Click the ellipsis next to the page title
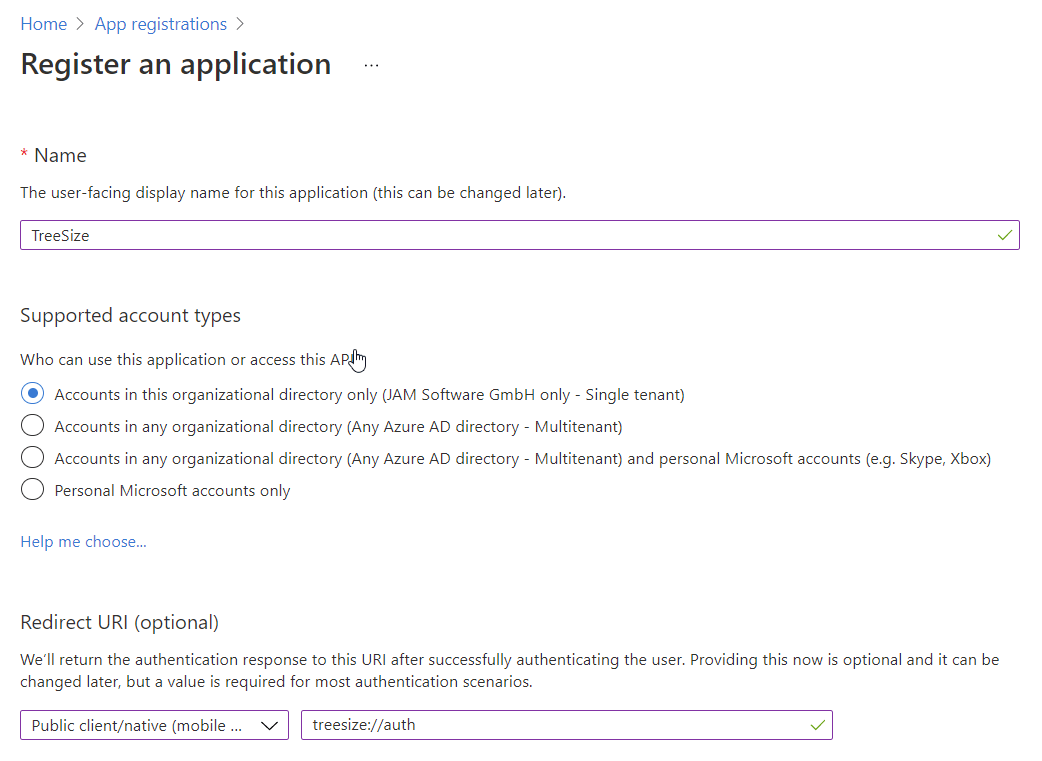 (371, 64)
